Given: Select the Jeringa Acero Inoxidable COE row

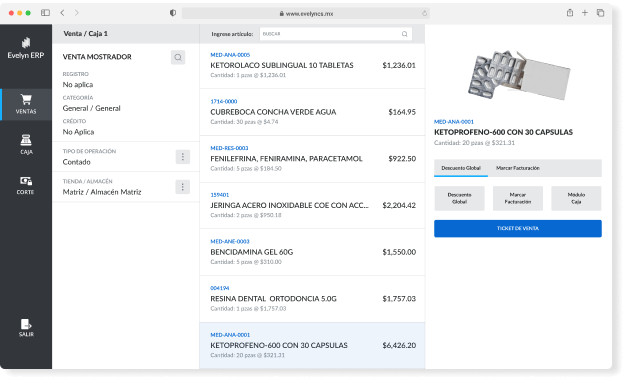Looking at the screenshot, I should click(312, 206).
